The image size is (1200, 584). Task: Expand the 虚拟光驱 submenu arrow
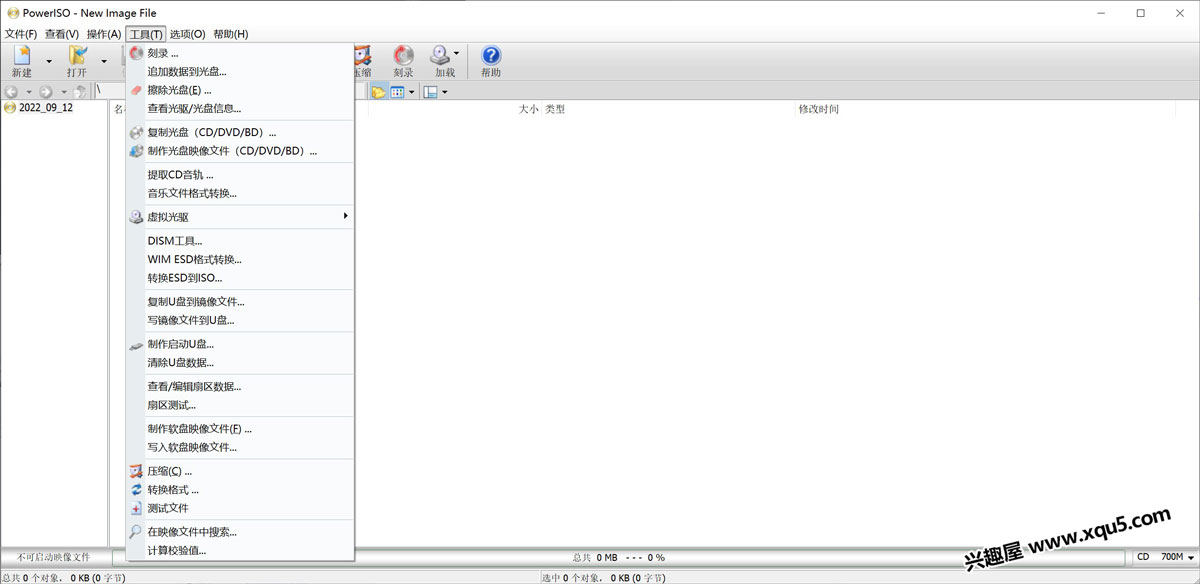(x=345, y=216)
